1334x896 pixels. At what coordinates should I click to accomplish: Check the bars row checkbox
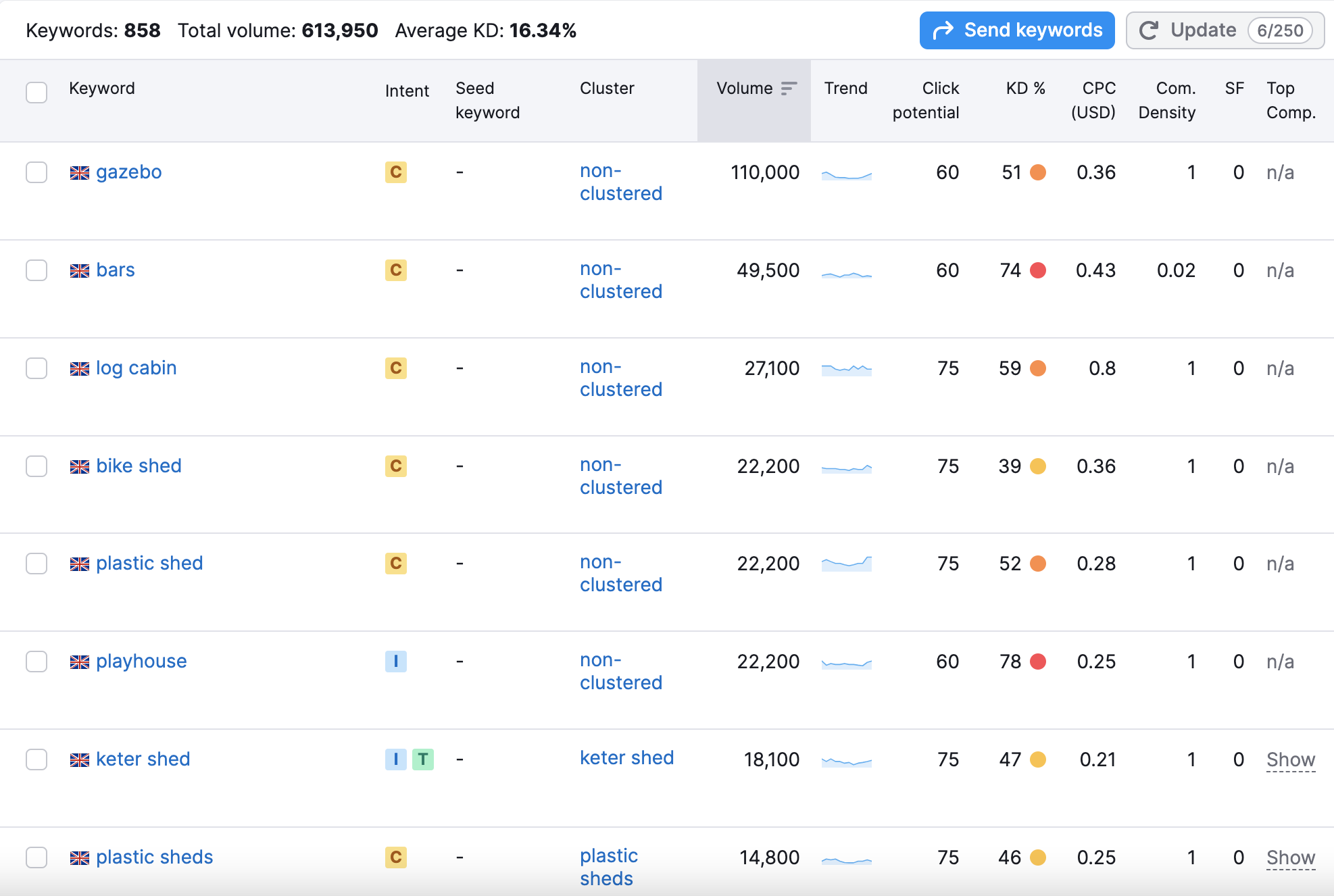pos(36,270)
